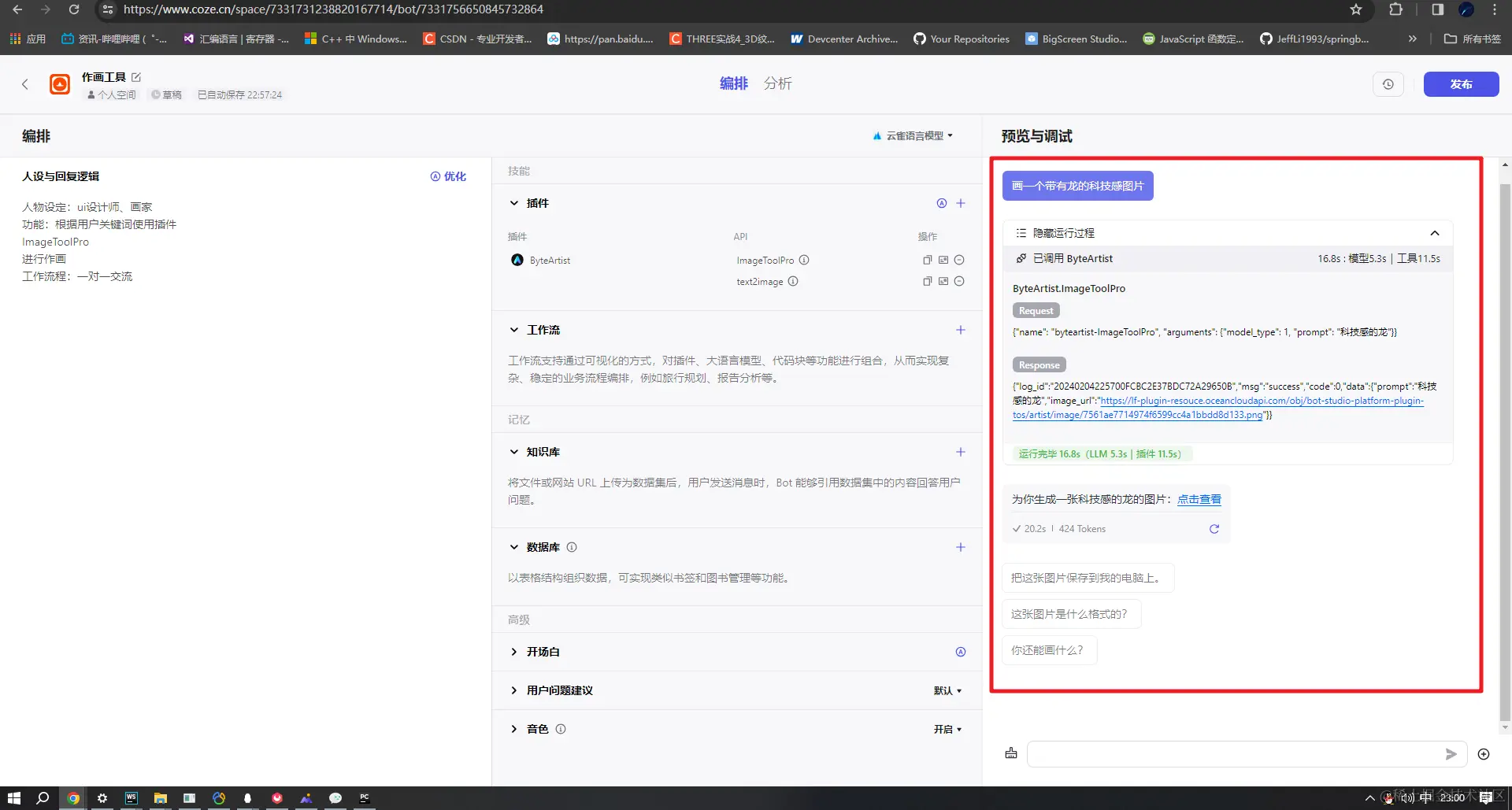
Task: Click the user message 画一个带有龙的科技感图片
Action: coord(1077,186)
